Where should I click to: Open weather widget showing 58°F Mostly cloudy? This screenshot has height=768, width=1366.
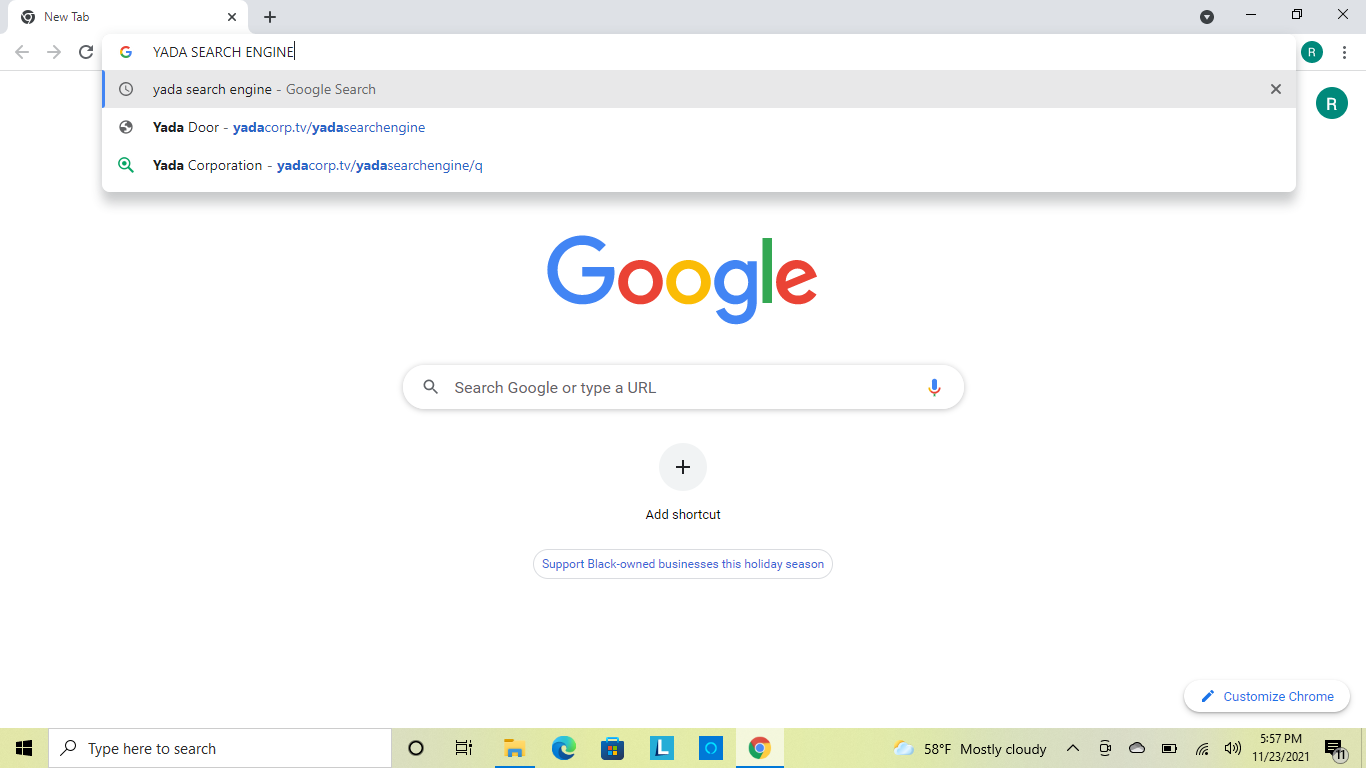pyautogui.click(x=970, y=748)
